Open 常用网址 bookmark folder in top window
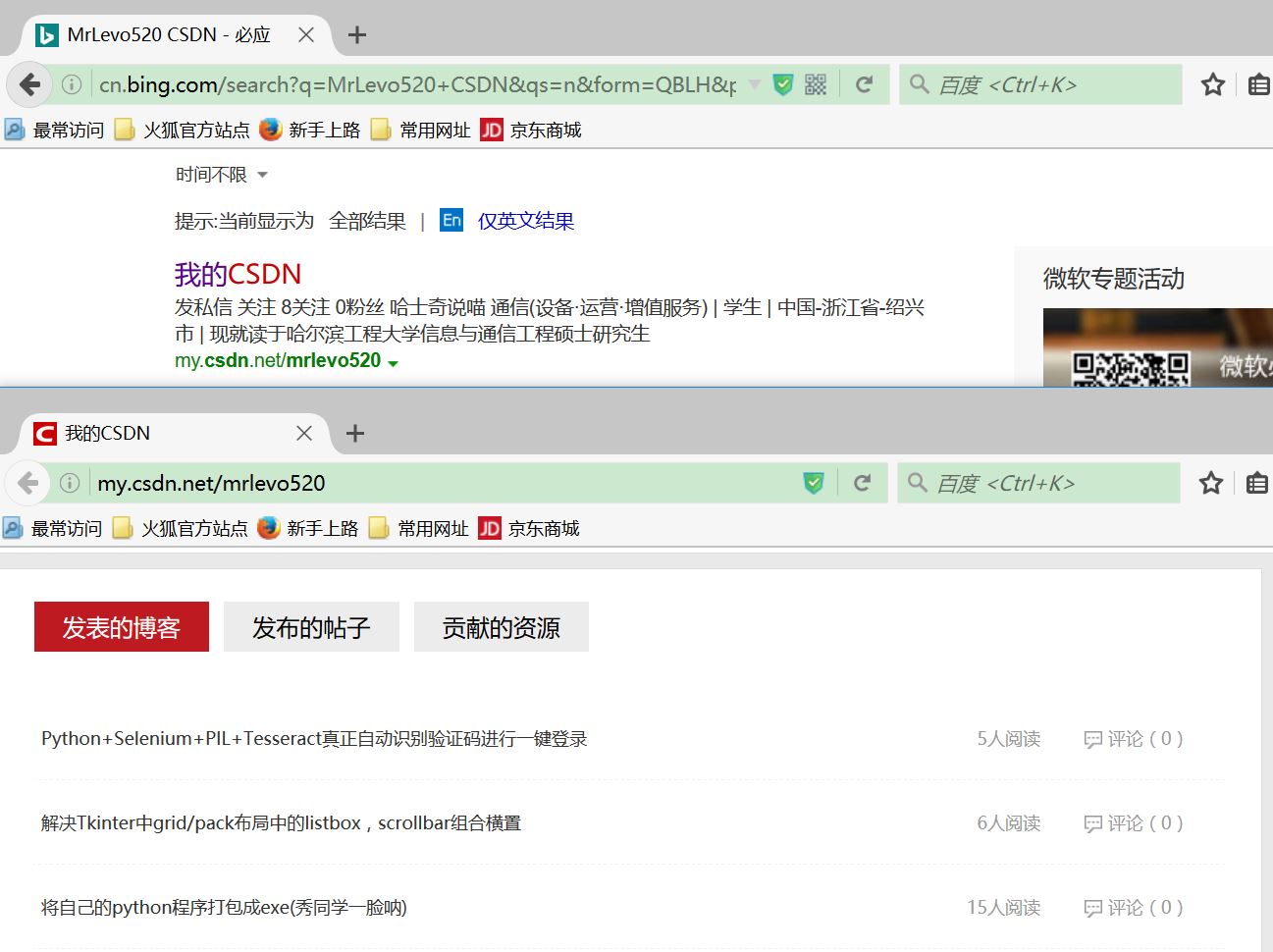The width and height of the screenshot is (1273, 952). tap(421, 130)
